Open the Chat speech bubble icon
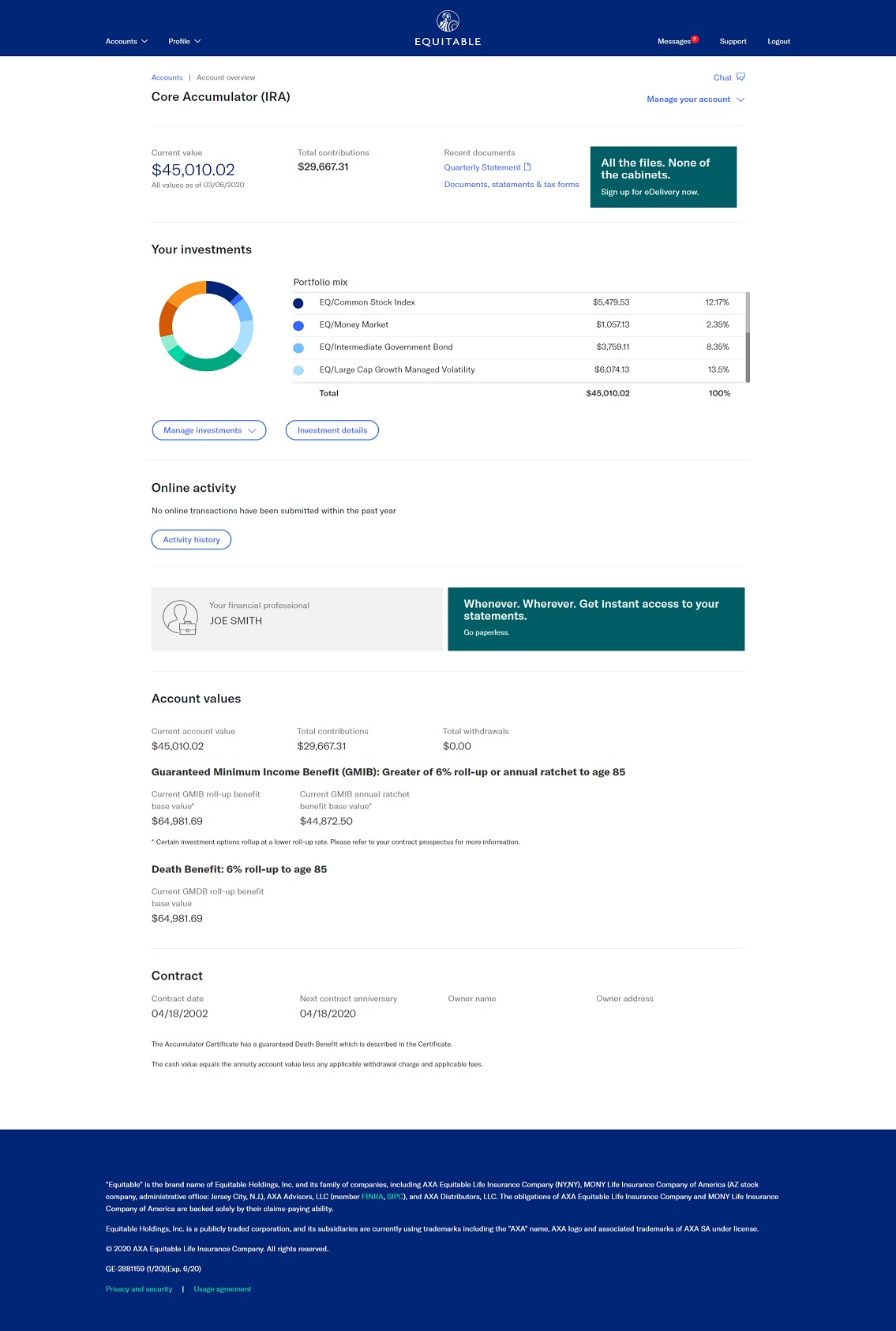The width and height of the screenshot is (896, 1331). (740, 77)
